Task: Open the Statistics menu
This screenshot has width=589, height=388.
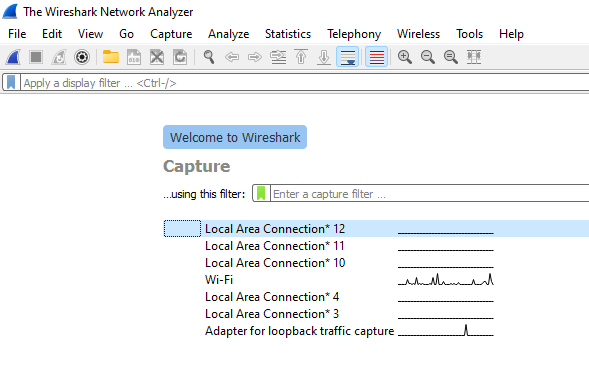Action: (288, 34)
